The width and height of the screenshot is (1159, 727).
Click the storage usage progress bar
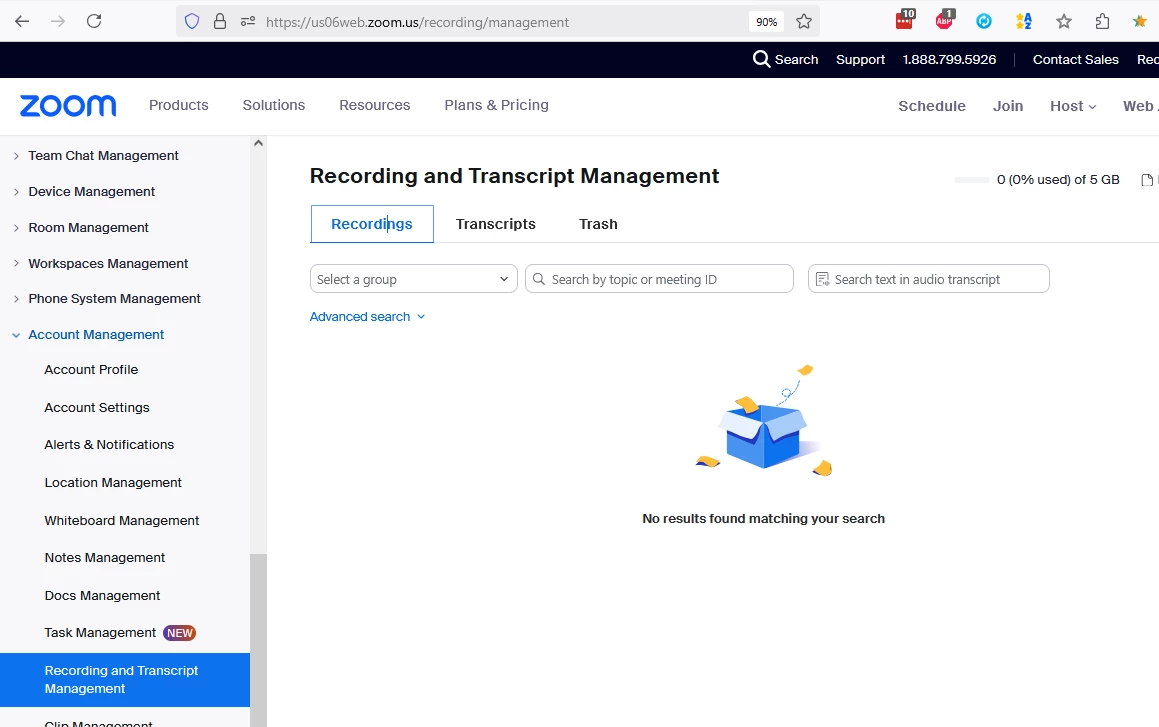971,180
